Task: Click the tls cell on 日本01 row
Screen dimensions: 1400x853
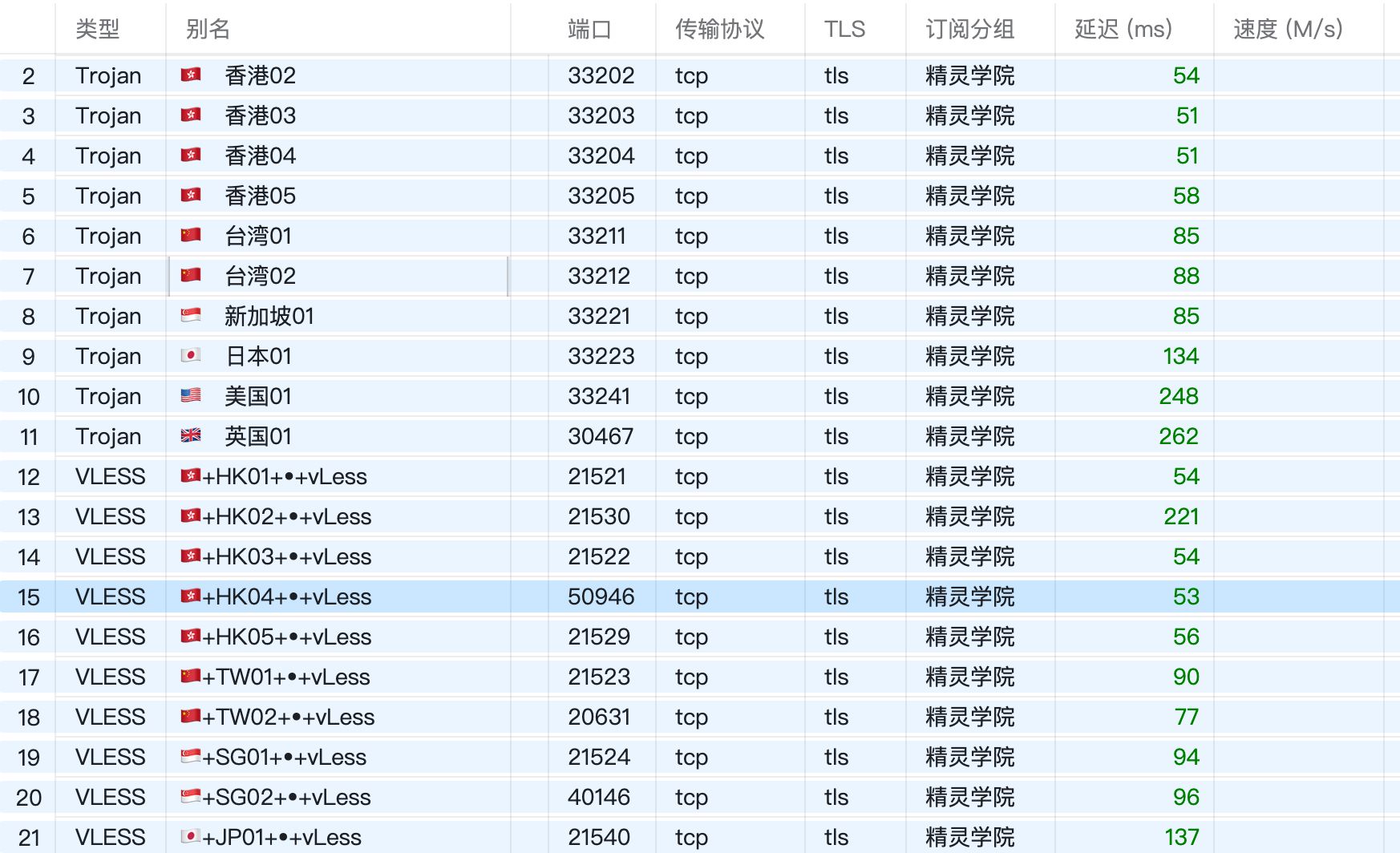Action: coord(836,356)
